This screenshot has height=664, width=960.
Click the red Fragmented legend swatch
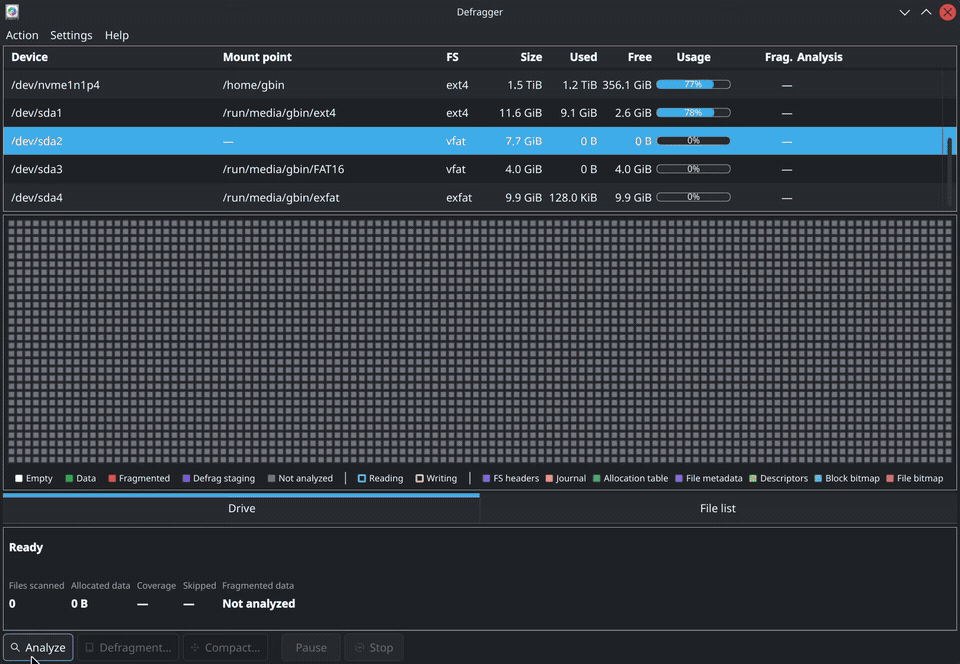coord(112,479)
